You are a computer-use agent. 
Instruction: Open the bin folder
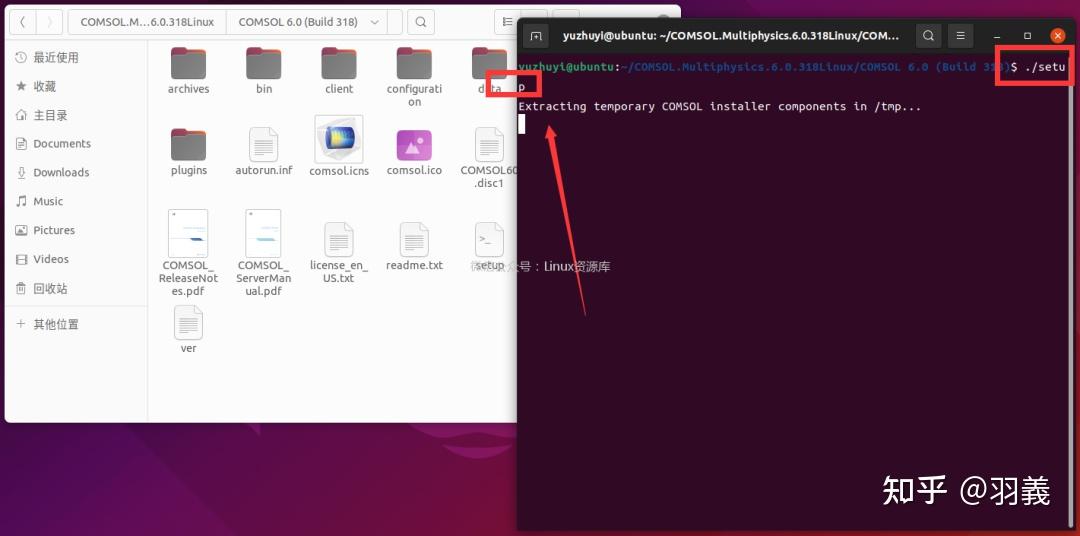click(x=264, y=63)
